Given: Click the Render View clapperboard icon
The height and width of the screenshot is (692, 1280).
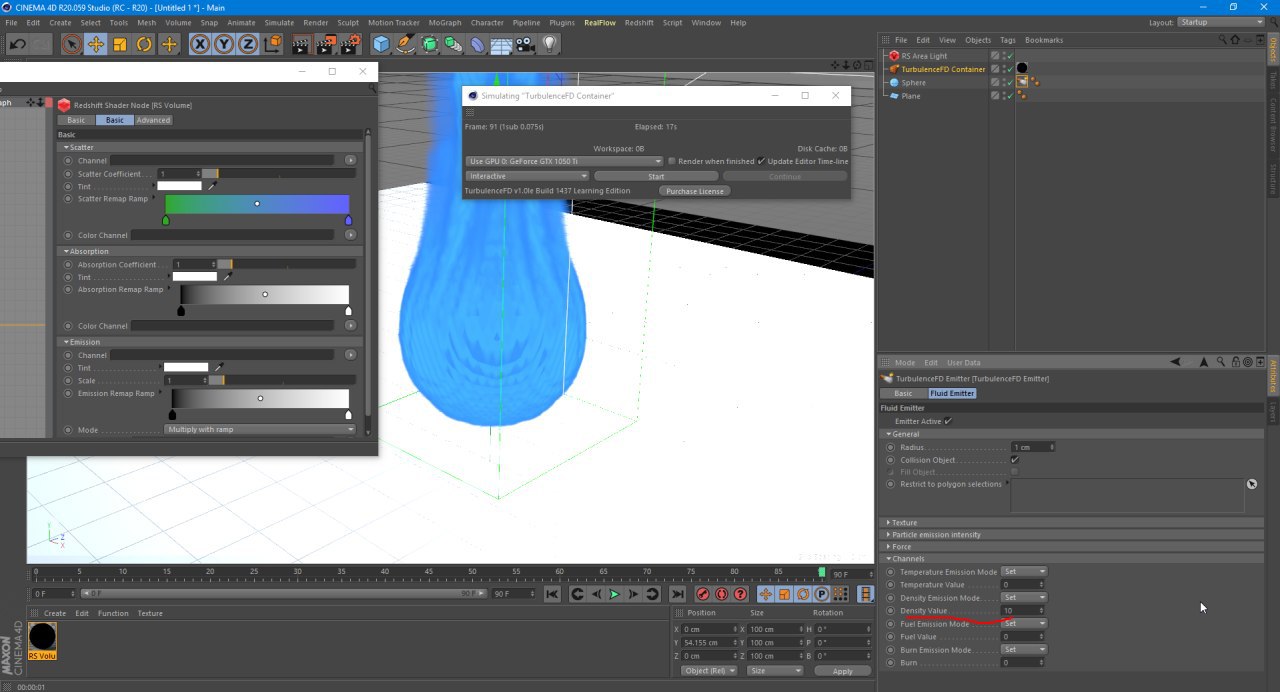Looking at the screenshot, I should 301,44.
